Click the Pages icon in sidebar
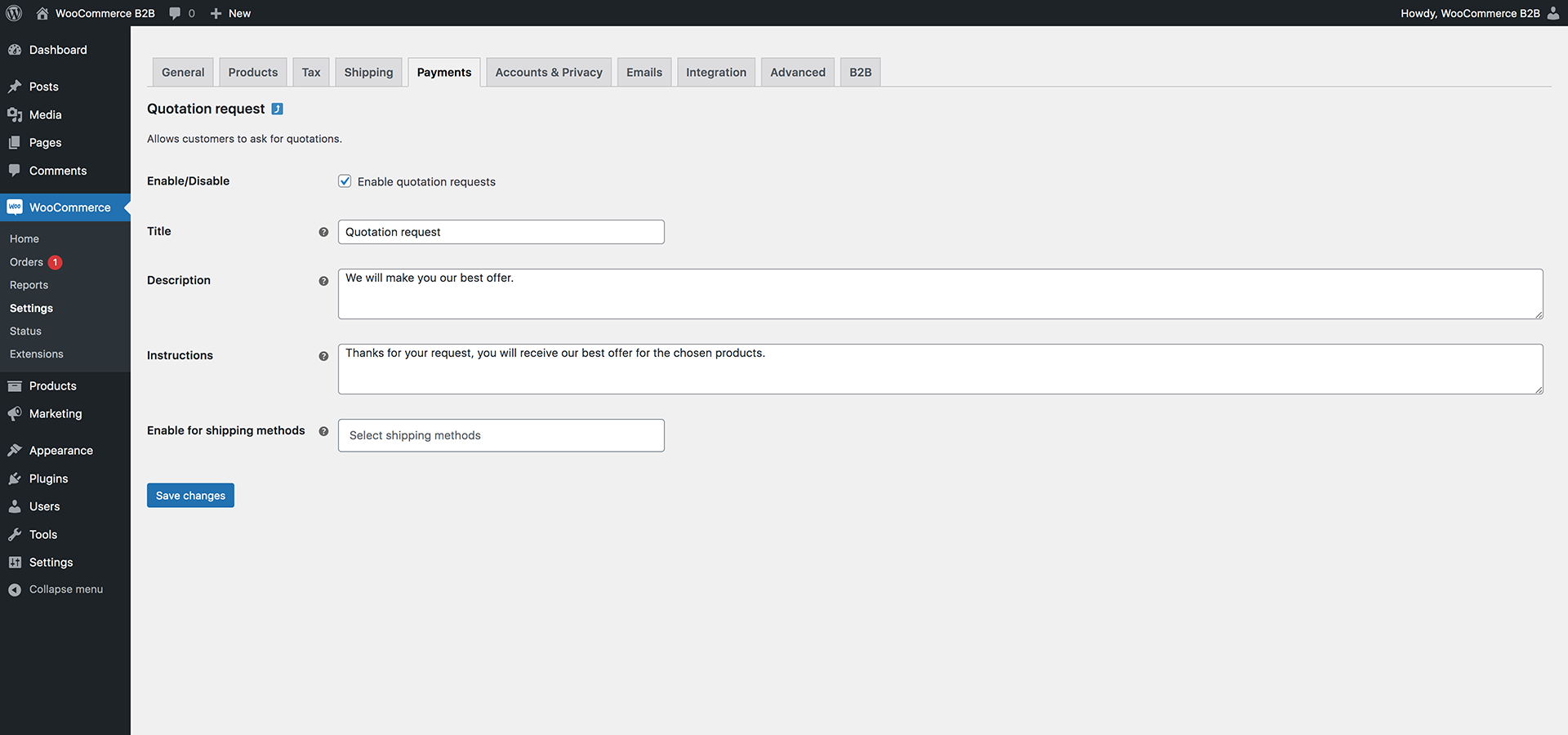This screenshot has height=735, width=1568. [15, 142]
